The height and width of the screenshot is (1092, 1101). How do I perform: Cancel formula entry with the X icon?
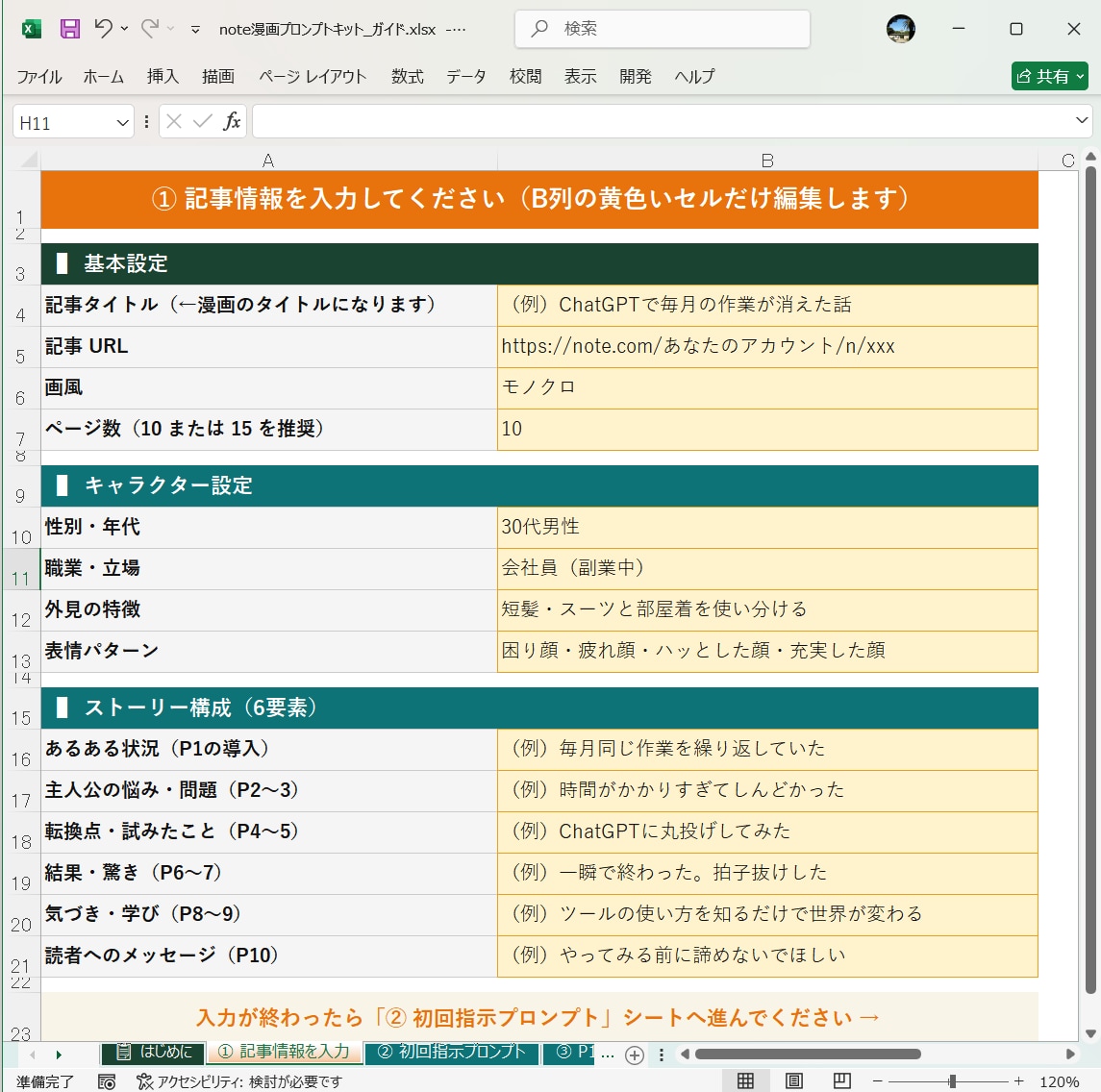pyautogui.click(x=174, y=122)
